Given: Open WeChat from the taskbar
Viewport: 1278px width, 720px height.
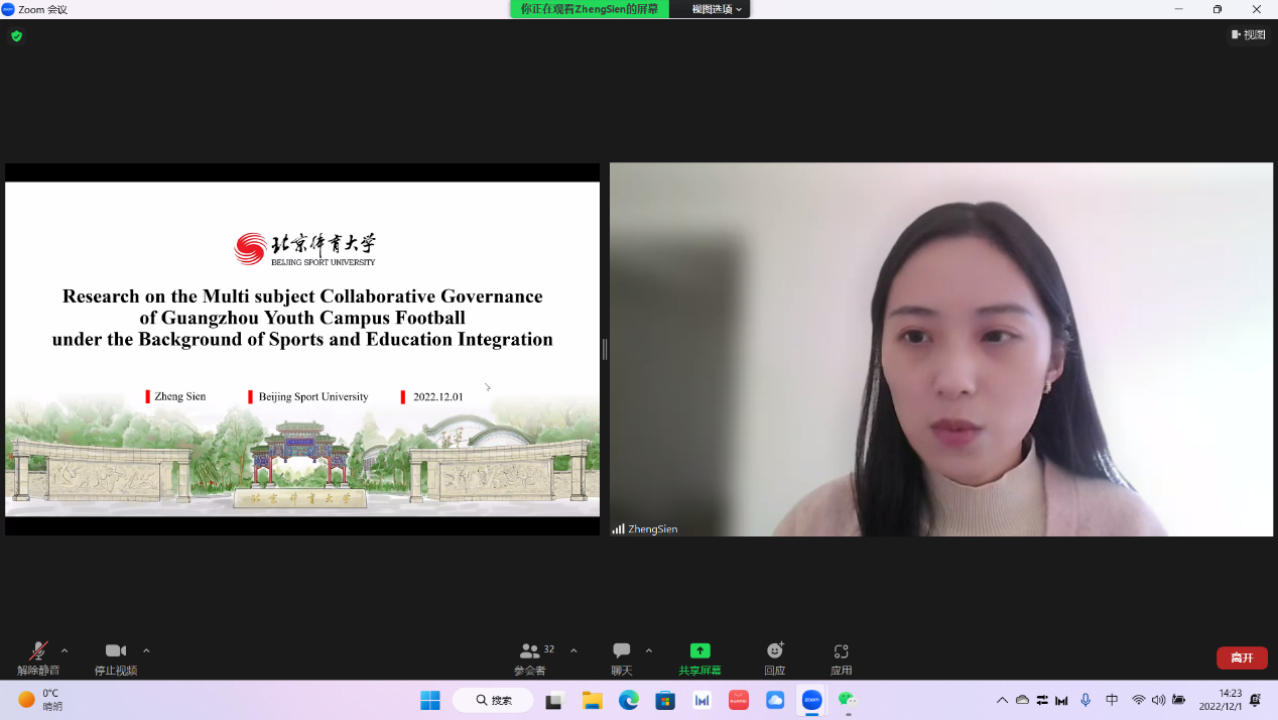Looking at the screenshot, I should pyautogui.click(x=847, y=700).
